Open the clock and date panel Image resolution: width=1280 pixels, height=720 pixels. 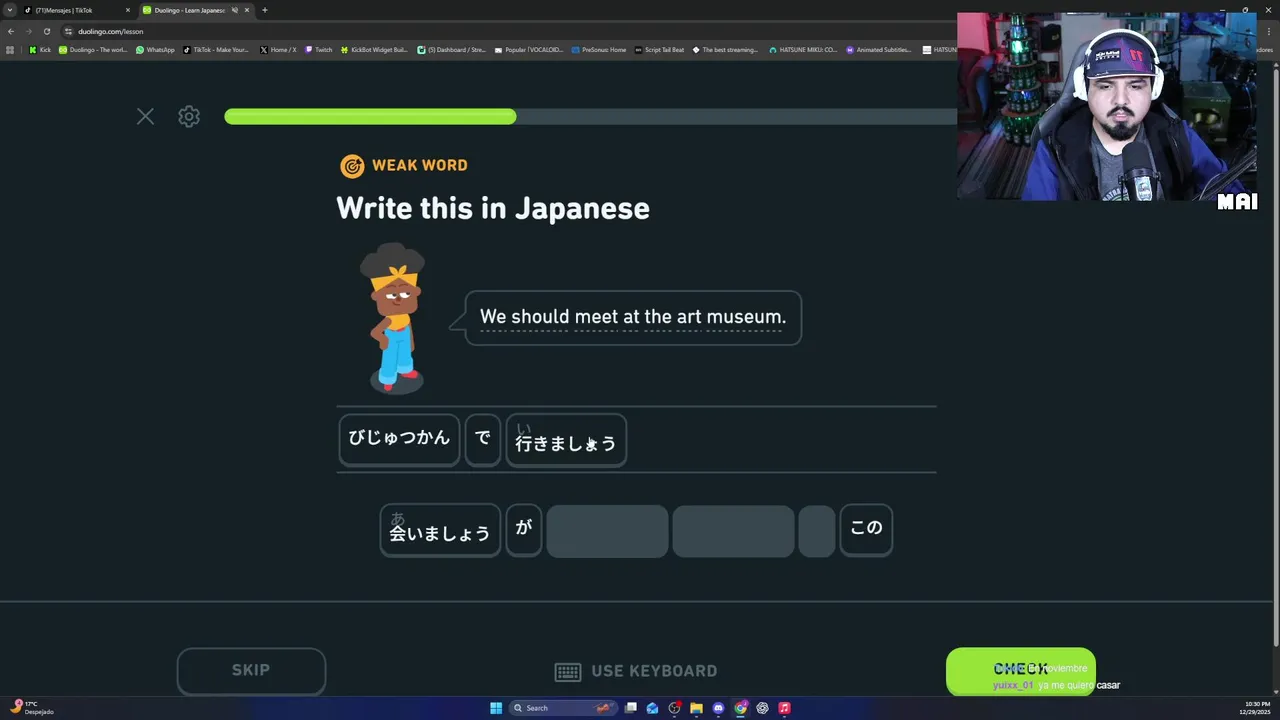click(1257, 708)
